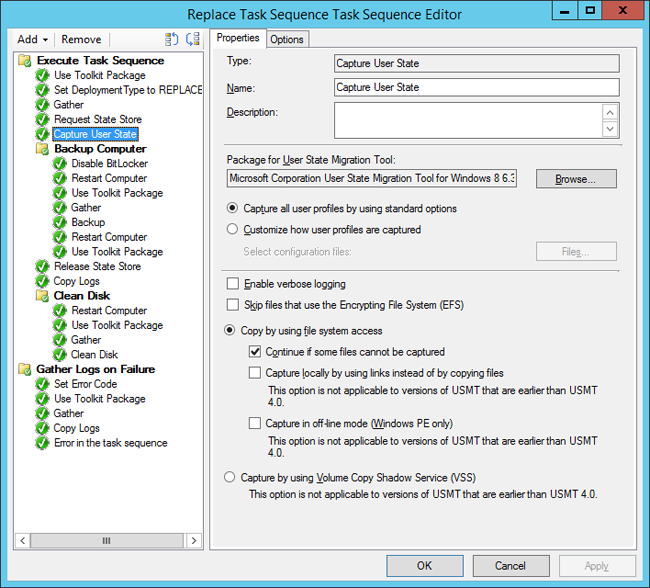Click the move step up icon

click(171, 39)
